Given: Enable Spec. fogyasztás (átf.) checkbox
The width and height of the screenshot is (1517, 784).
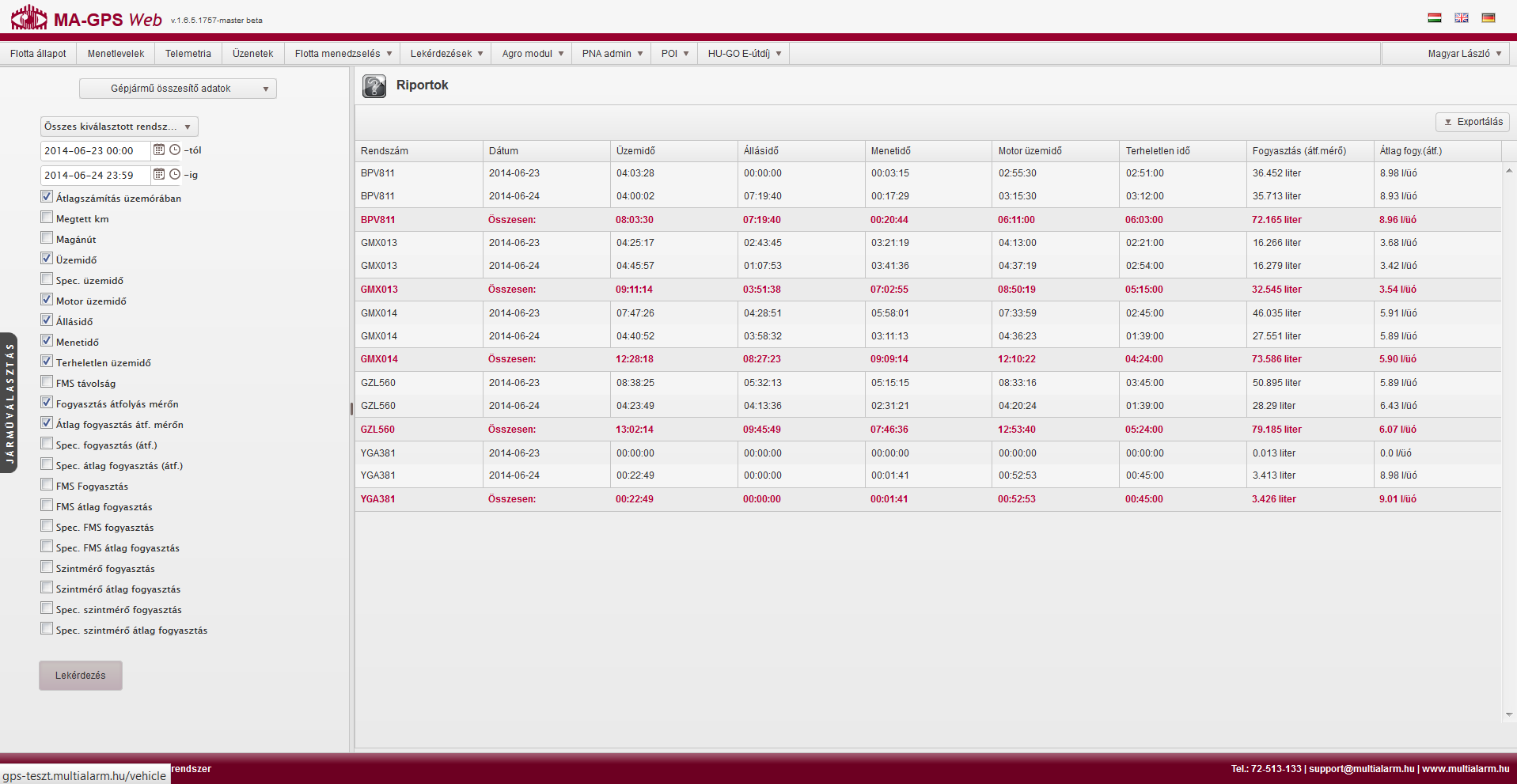Looking at the screenshot, I should [x=47, y=444].
